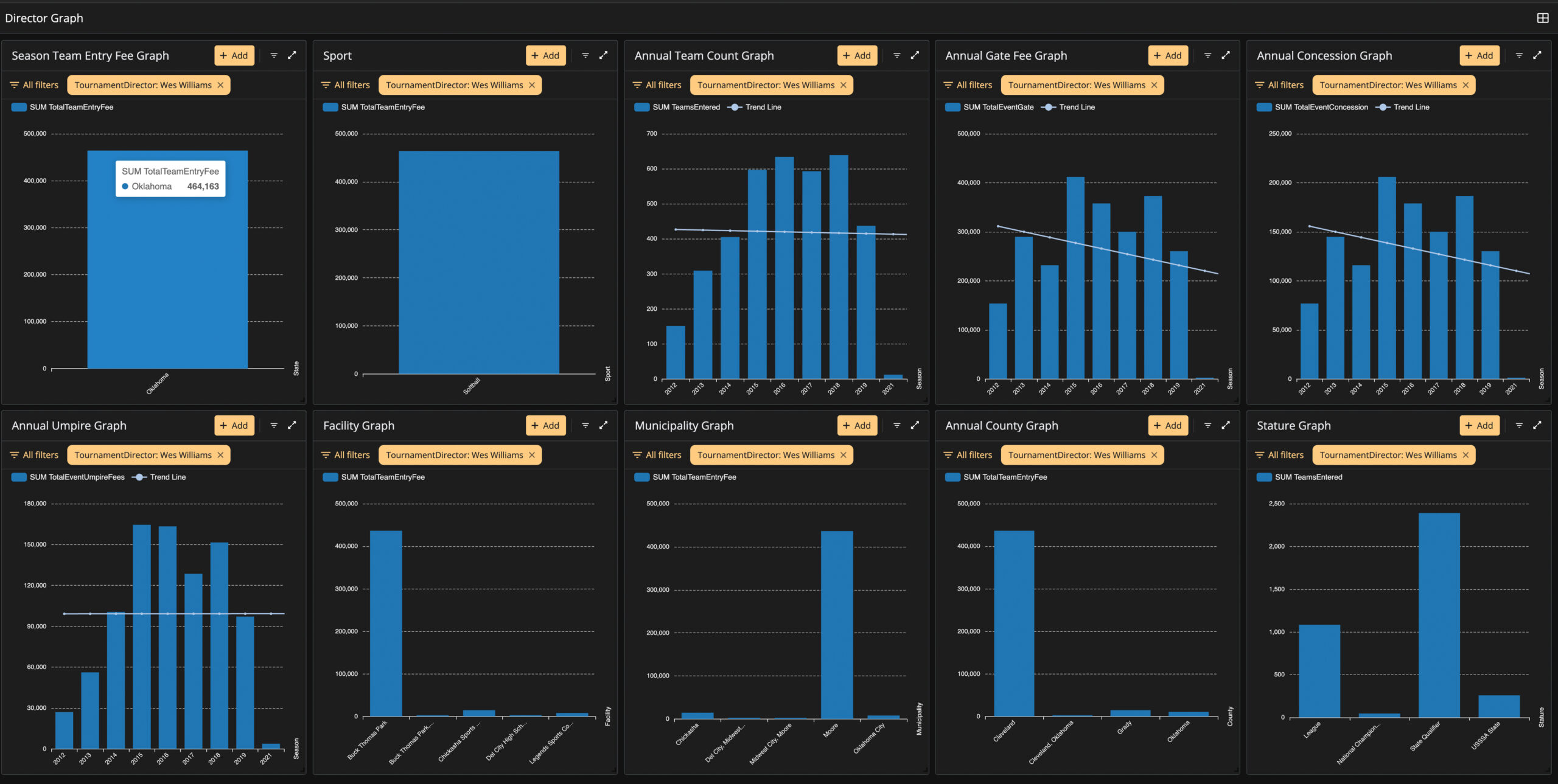
Task: Toggle Trend Line legend in Annual Concession Graph
Action: 1403,107
